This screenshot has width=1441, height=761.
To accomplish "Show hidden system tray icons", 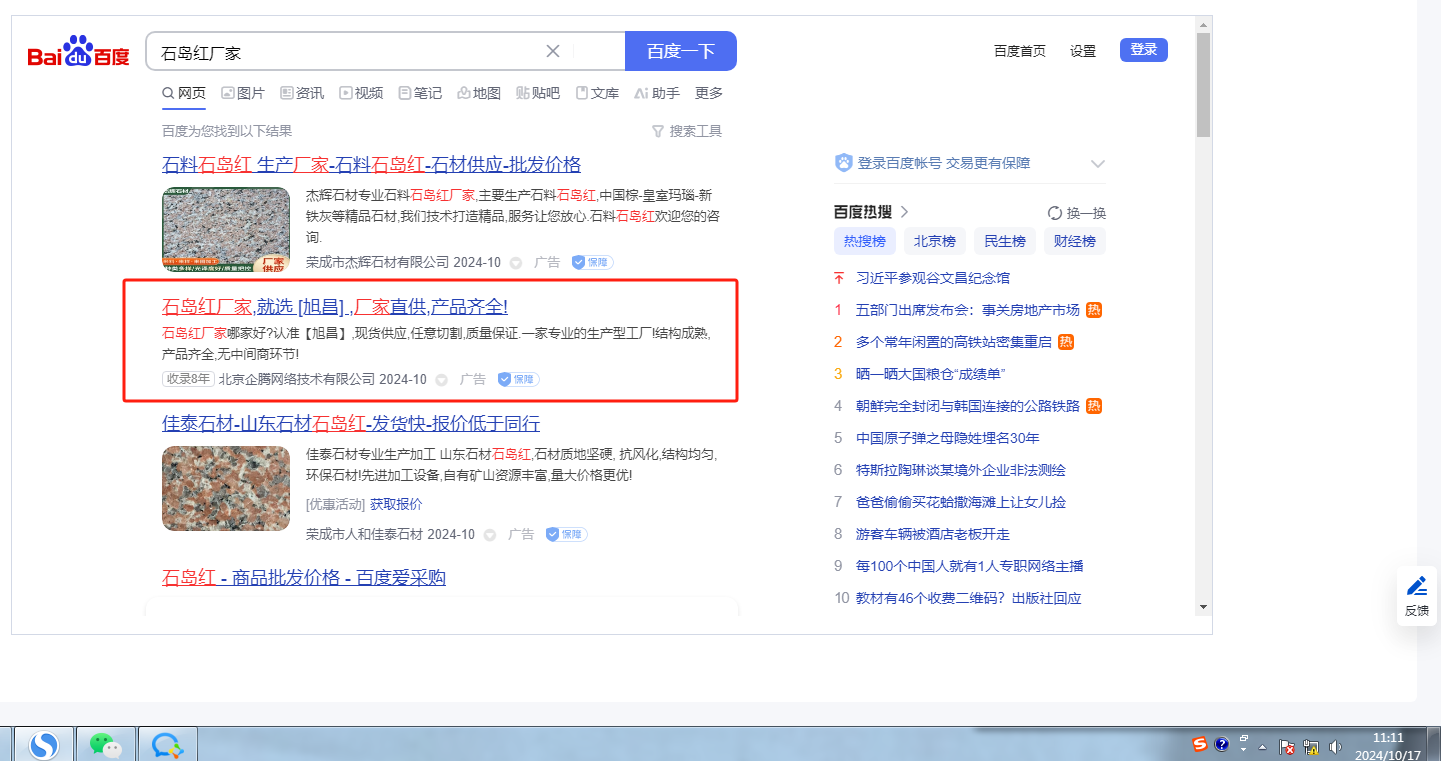I will (x=1262, y=747).
